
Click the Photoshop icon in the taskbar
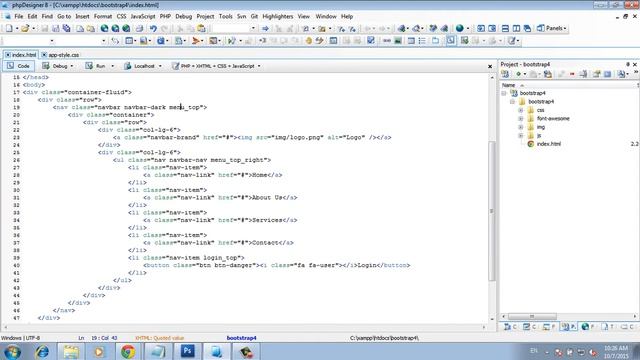coord(187,351)
